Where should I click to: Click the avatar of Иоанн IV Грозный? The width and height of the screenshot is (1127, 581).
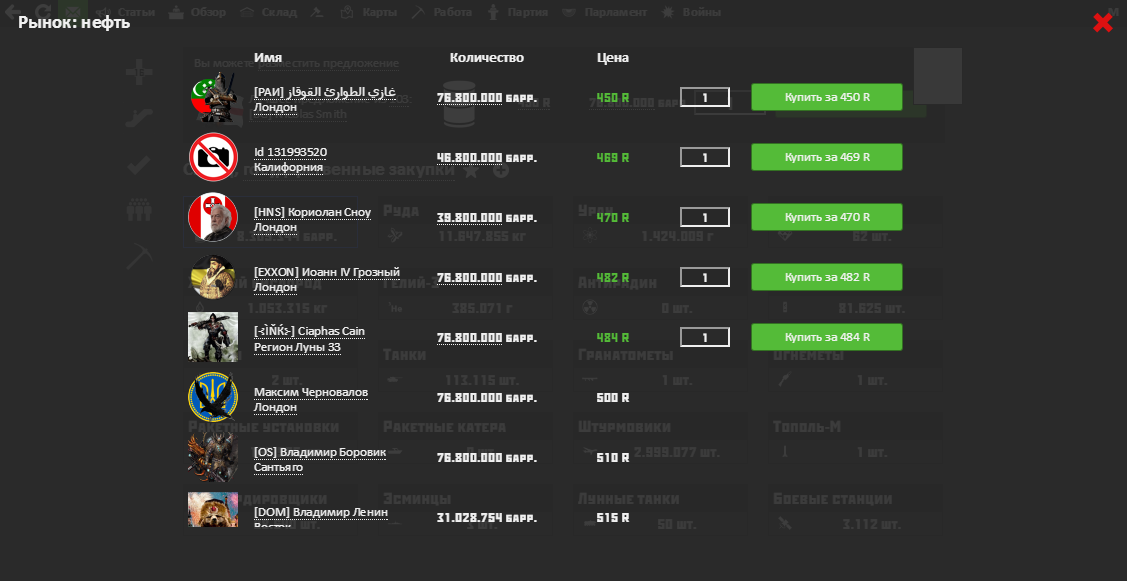(x=213, y=277)
